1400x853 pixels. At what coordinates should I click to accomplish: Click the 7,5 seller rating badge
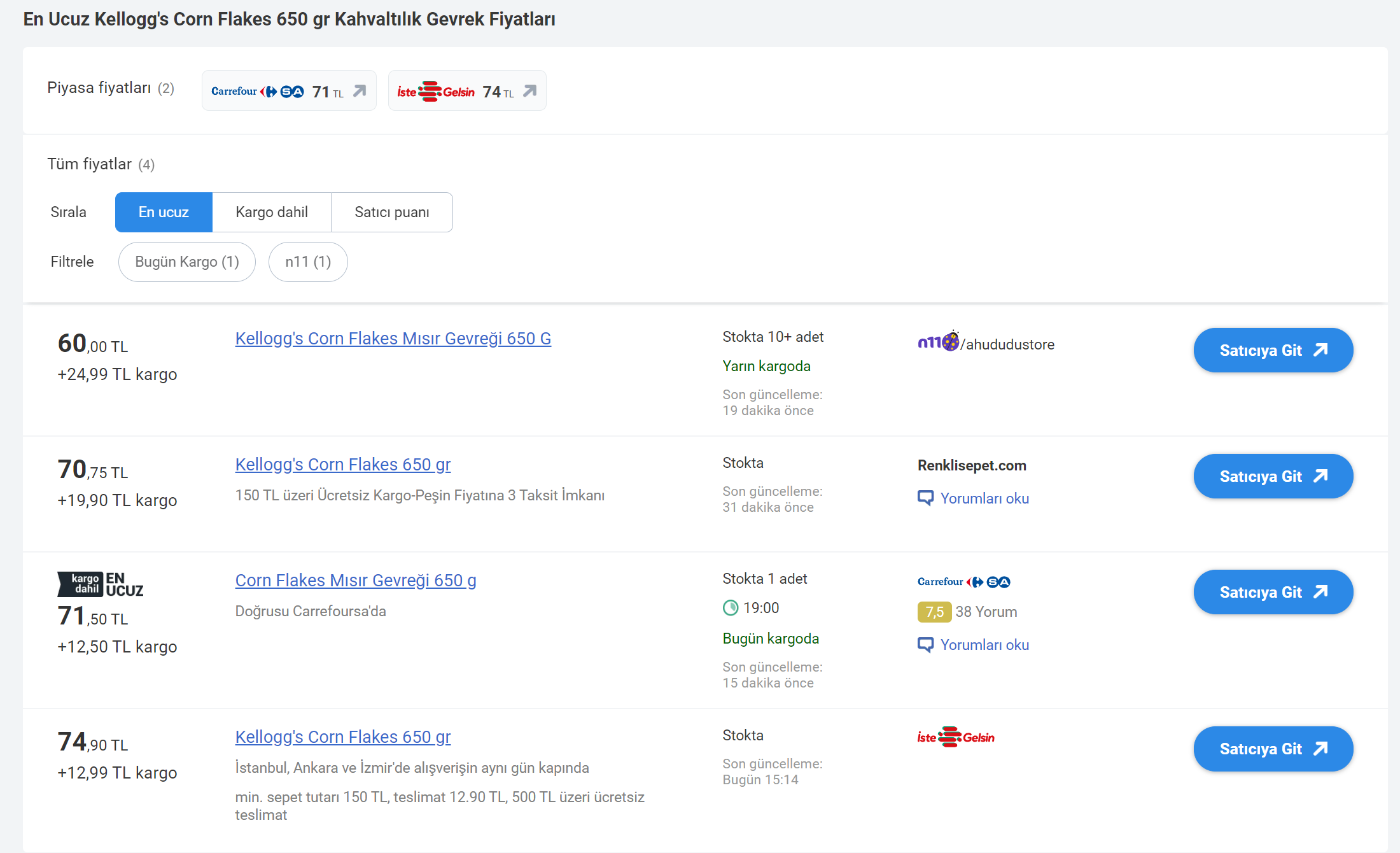[934, 612]
